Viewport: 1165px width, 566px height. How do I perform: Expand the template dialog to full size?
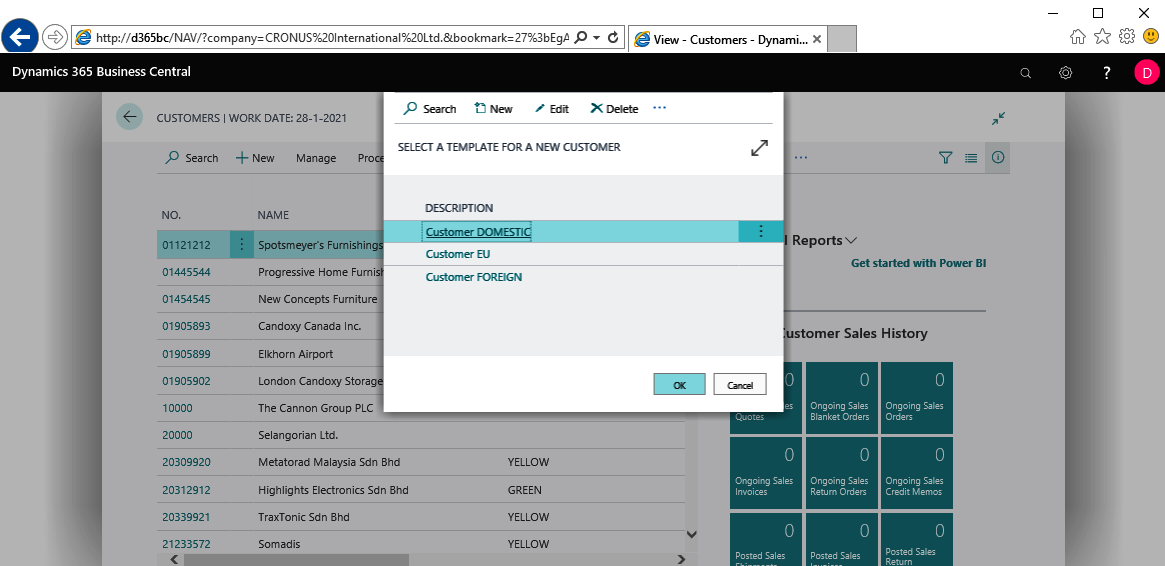click(759, 147)
